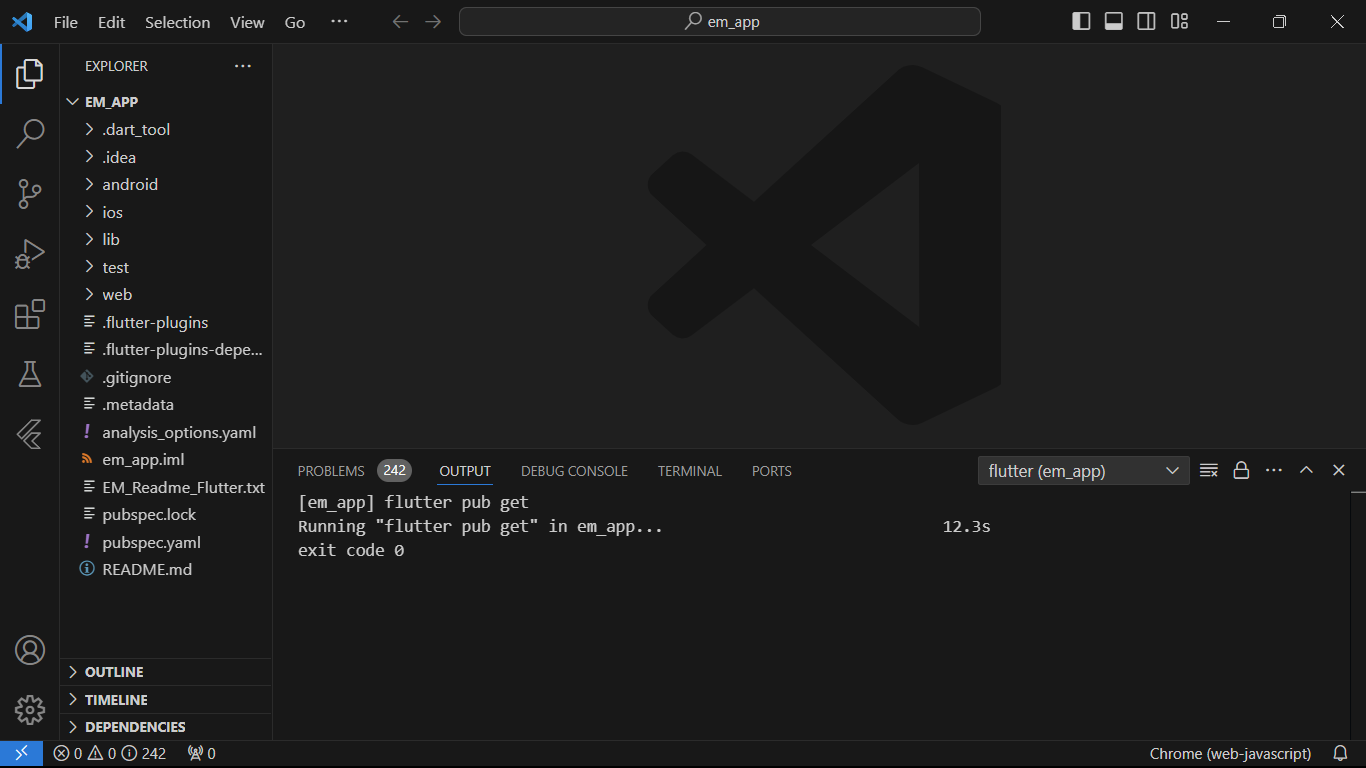This screenshot has height=768, width=1366.
Task: Expand the lib folder
Action: point(166,240)
